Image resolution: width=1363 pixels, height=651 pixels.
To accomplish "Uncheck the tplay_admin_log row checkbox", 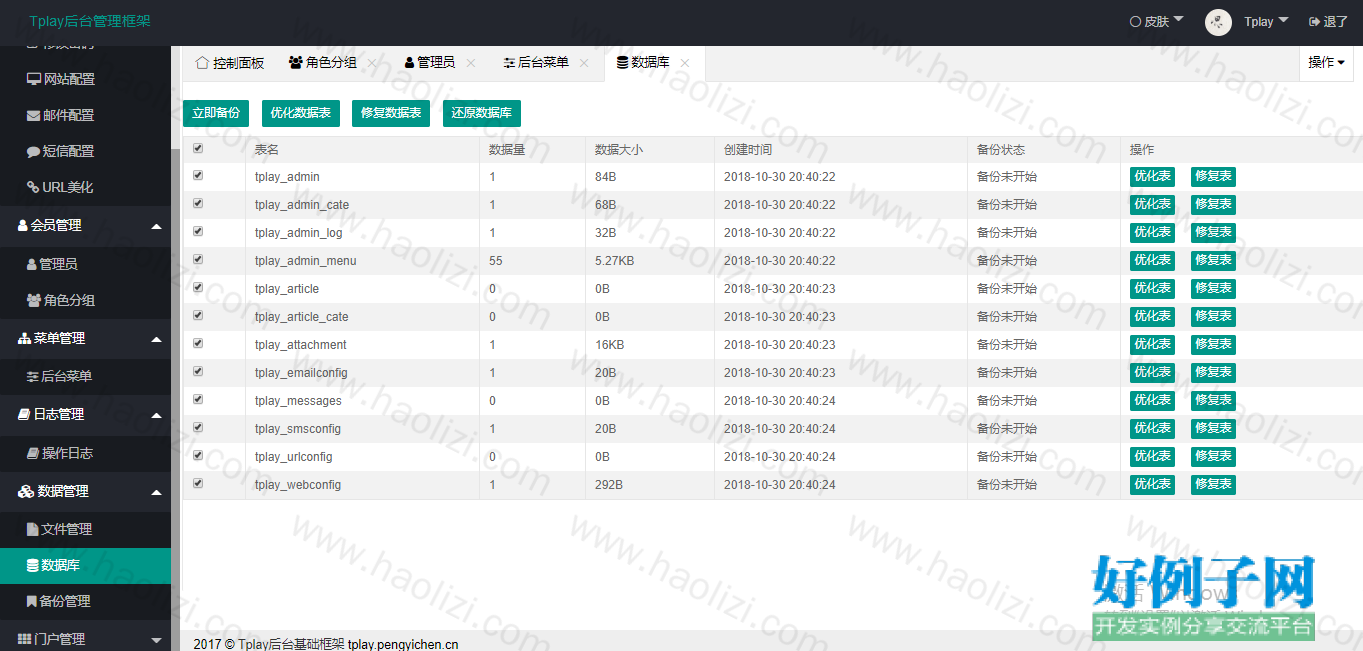I will pyautogui.click(x=198, y=231).
